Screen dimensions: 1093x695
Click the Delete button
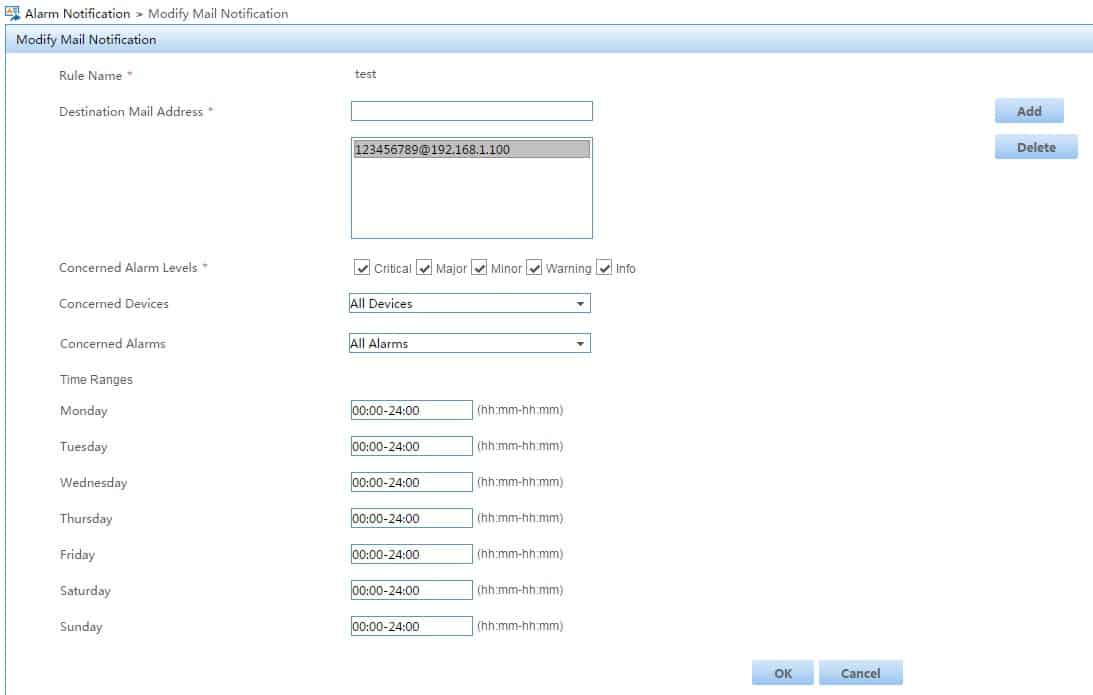(1036, 147)
